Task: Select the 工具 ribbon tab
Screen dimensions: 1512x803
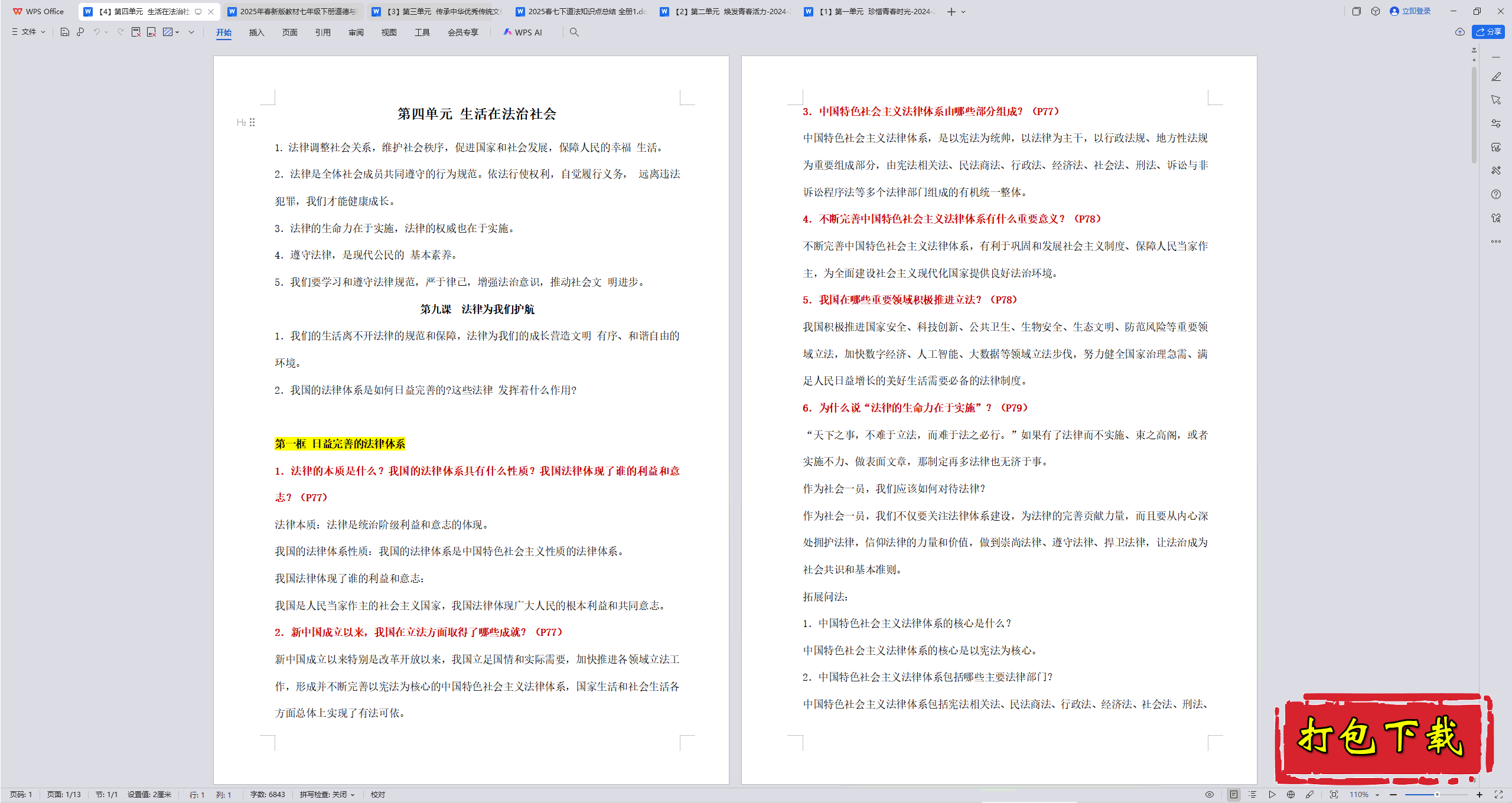Action: (x=422, y=32)
